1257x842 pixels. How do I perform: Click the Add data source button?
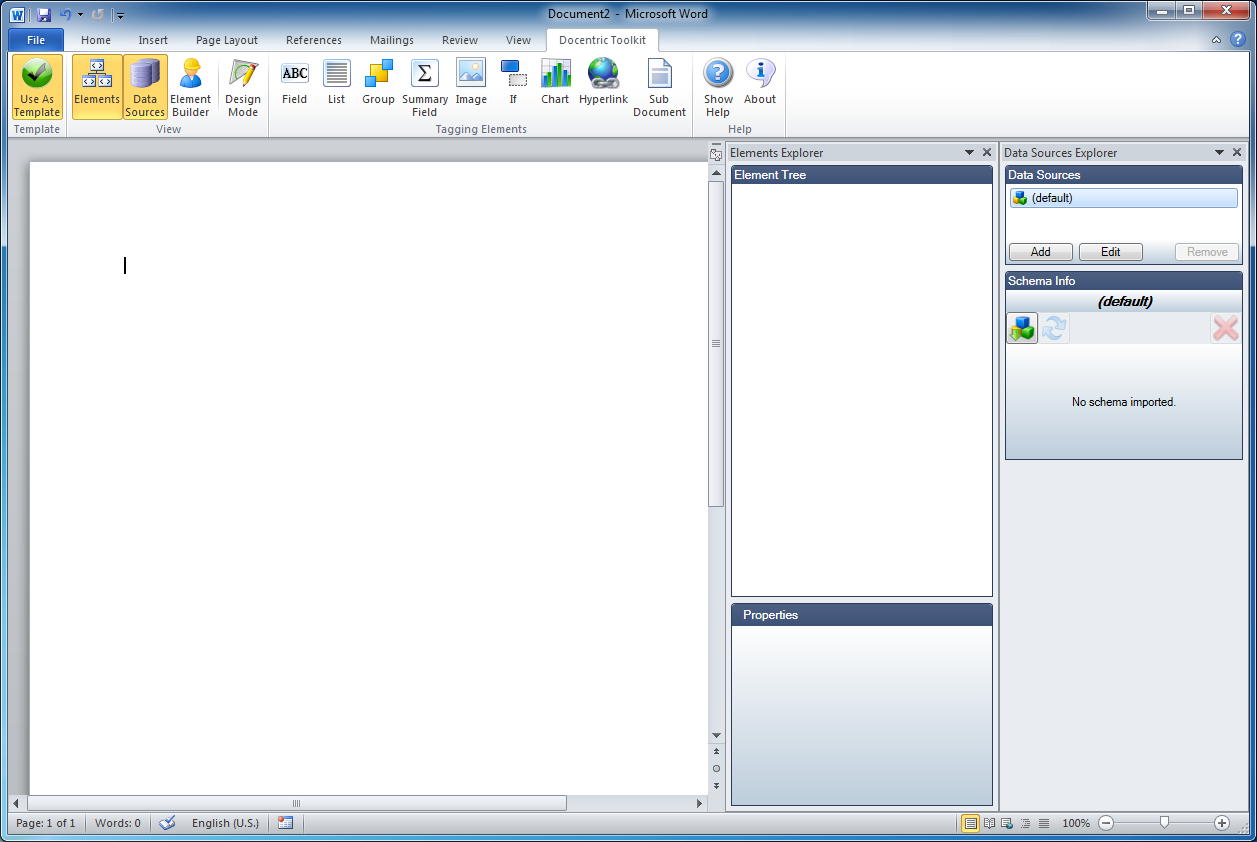coord(1040,252)
